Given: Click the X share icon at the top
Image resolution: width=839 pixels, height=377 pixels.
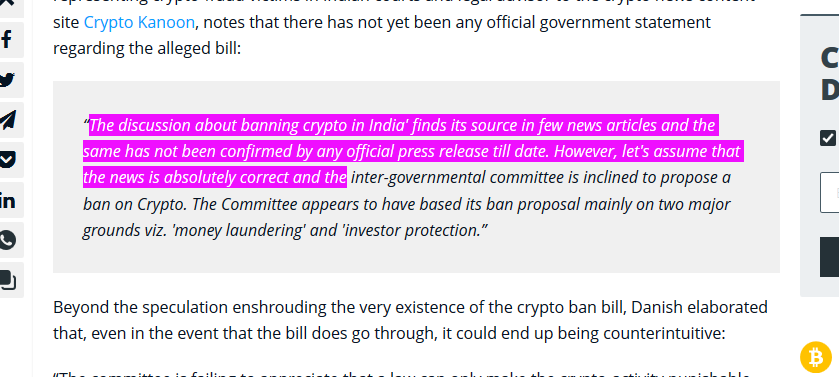Looking at the screenshot, I should (7, 6).
